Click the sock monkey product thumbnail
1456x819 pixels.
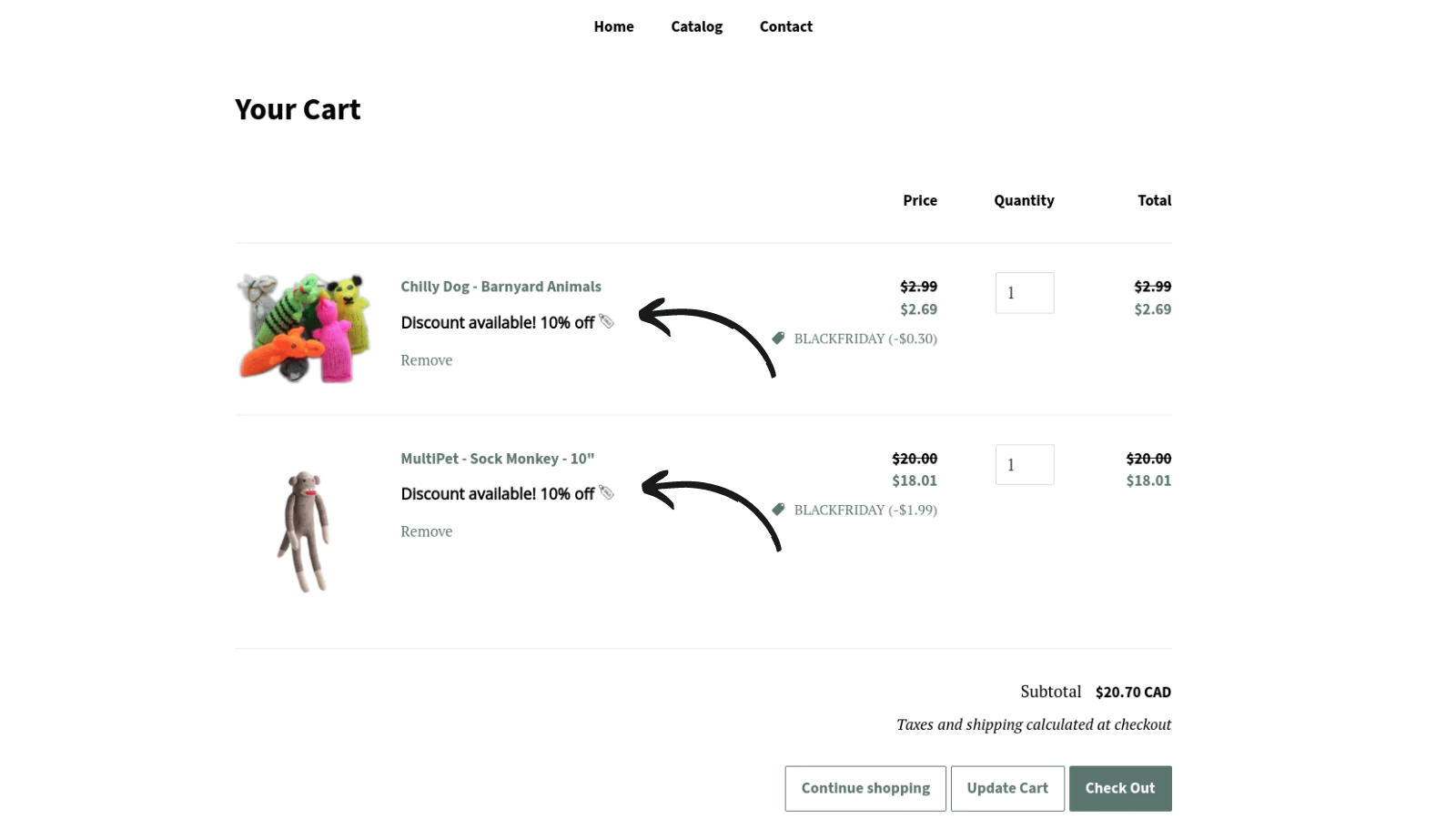coord(304,531)
